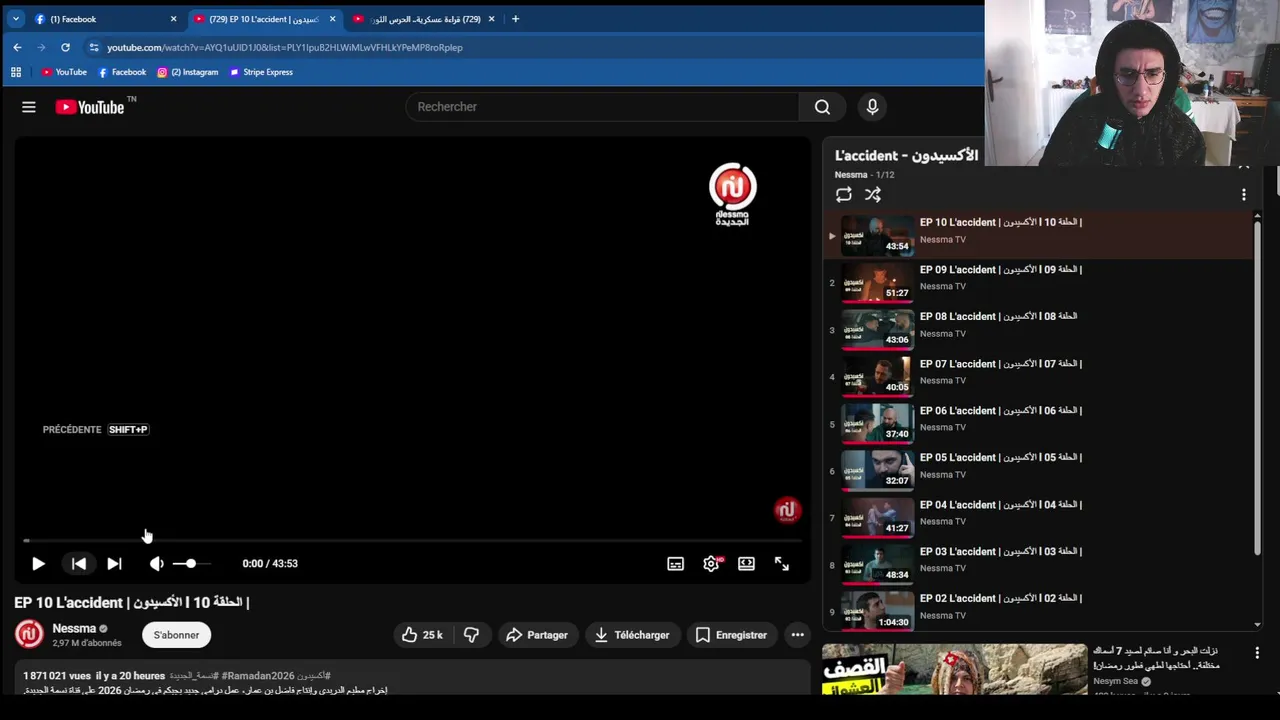1280x720 pixels.
Task: Enter fullscreen mode
Action: tap(782, 564)
